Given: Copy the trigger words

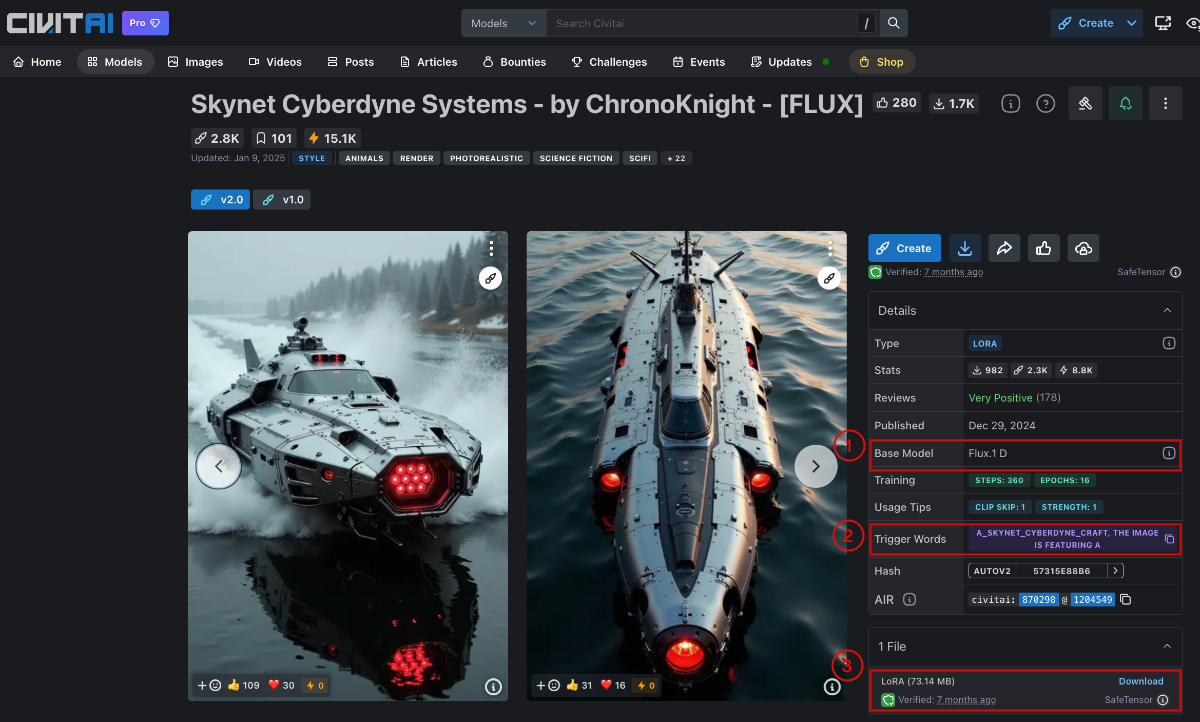Looking at the screenshot, I should coord(1169,539).
